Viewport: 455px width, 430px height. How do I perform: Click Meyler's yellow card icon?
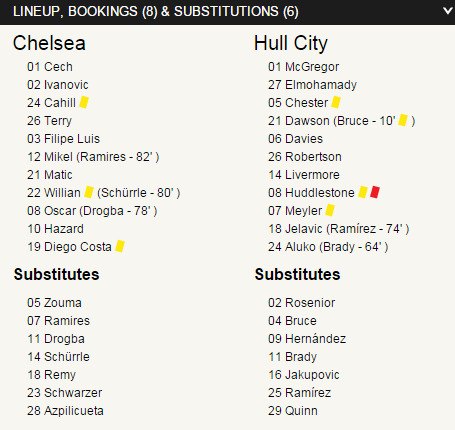(x=330, y=210)
